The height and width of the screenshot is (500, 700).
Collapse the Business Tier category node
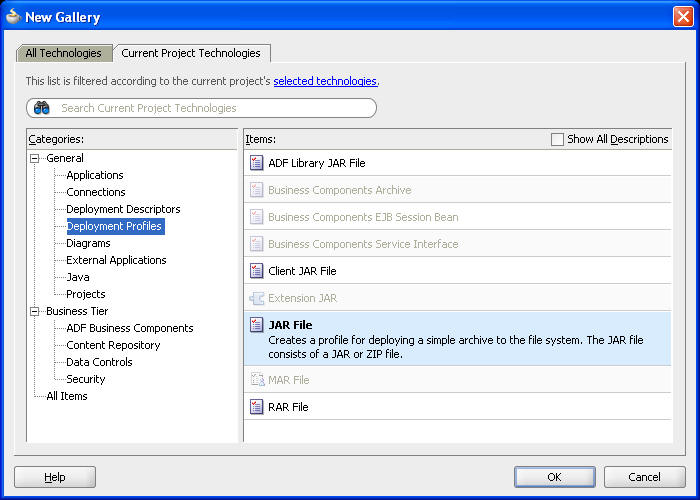click(35, 311)
